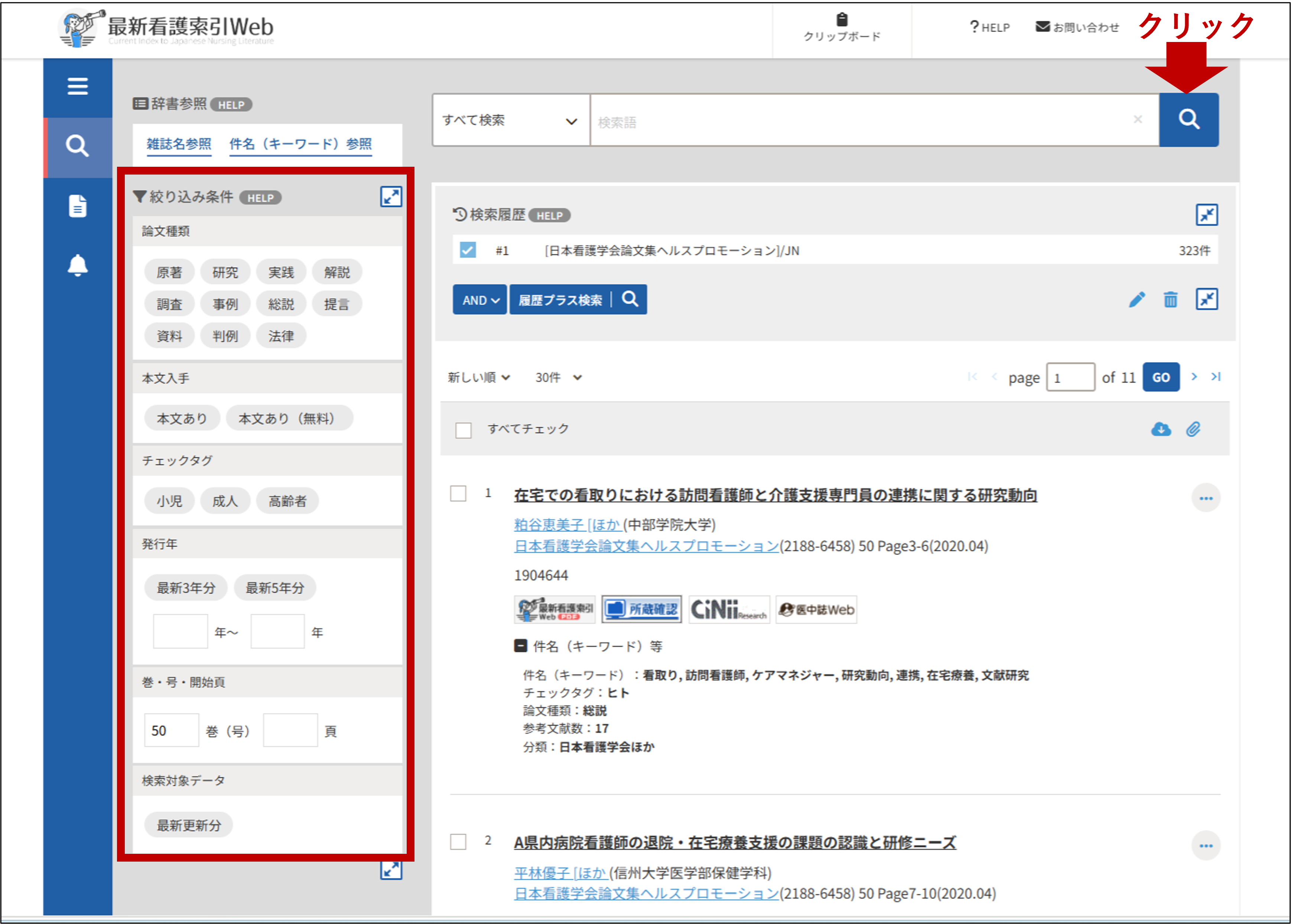Toggle the checkbox for history #1
Image resolution: width=1291 pixels, height=924 pixels.
[x=468, y=250]
